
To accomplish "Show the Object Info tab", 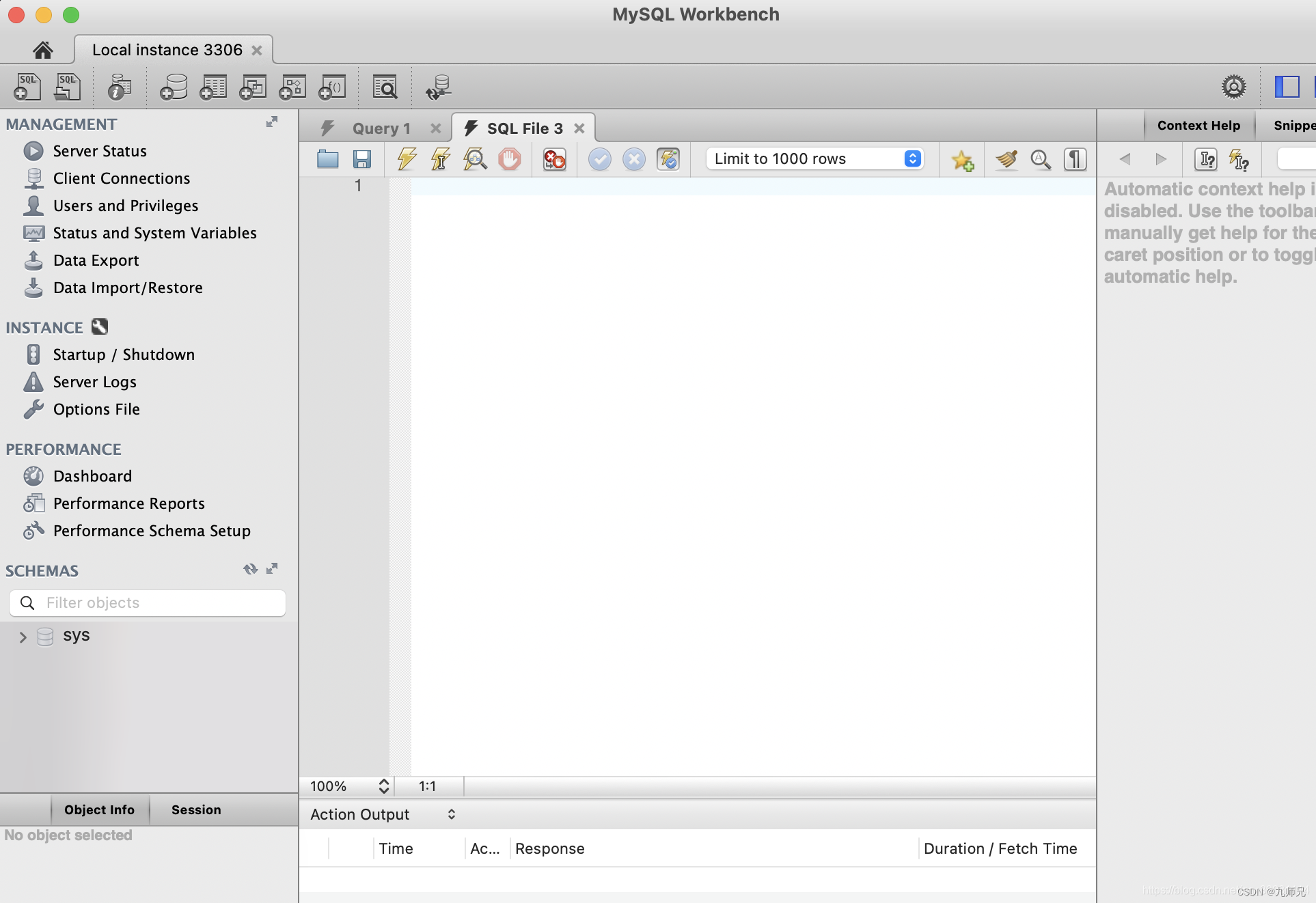I will point(100,810).
